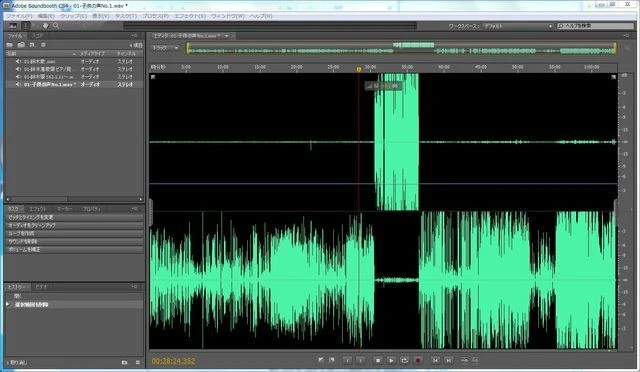The height and width of the screenshot is (372, 640).
Task: Click the fade-out handle at waveform top-right
Action: pos(613,77)
